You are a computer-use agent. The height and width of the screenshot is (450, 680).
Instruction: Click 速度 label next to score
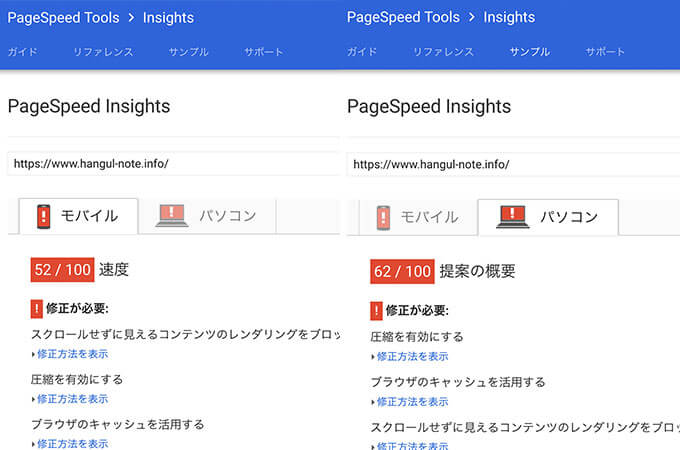pos(114,270)
